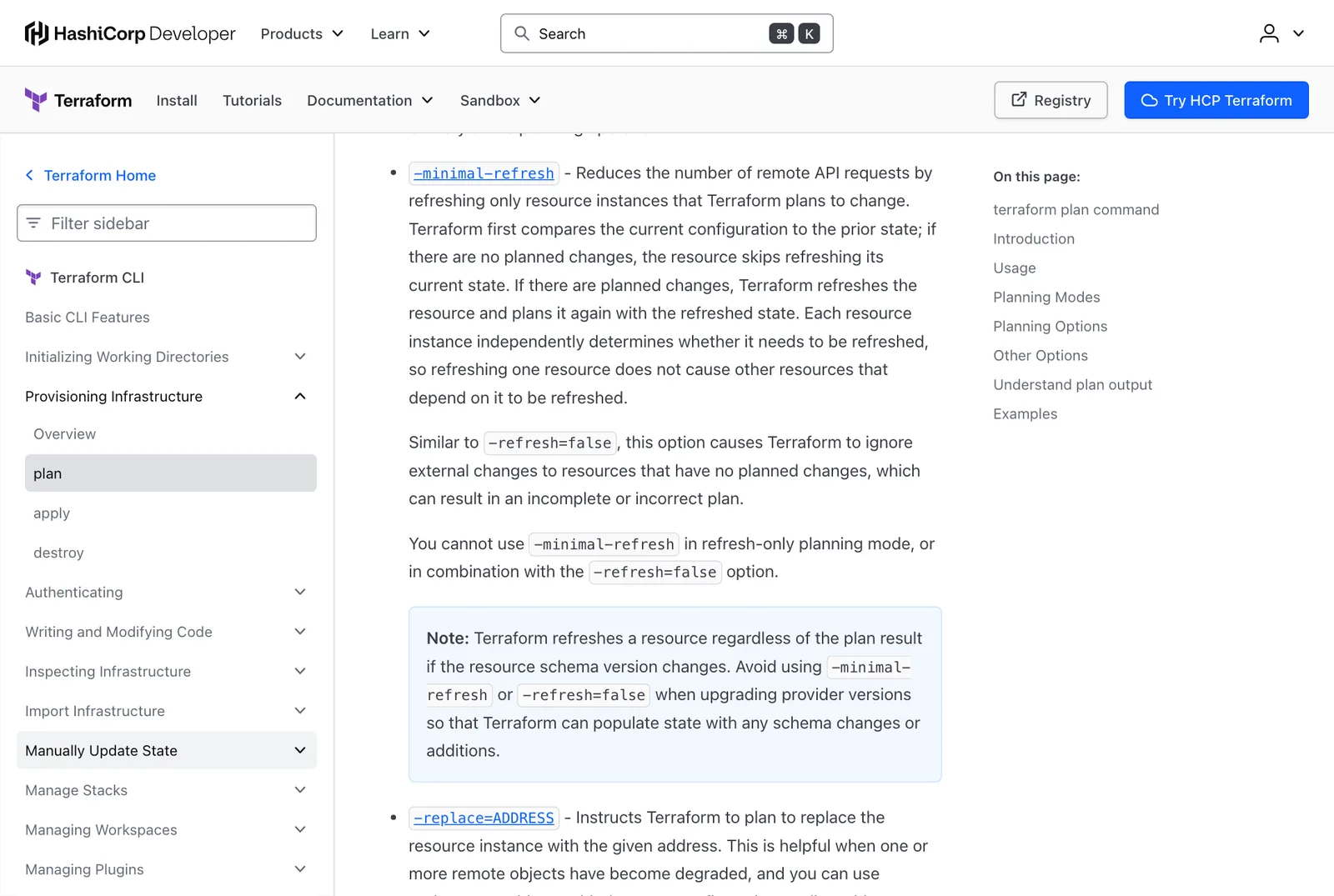
Task: Click the Terraform logo in the product bar
Action: pos(78,100)
